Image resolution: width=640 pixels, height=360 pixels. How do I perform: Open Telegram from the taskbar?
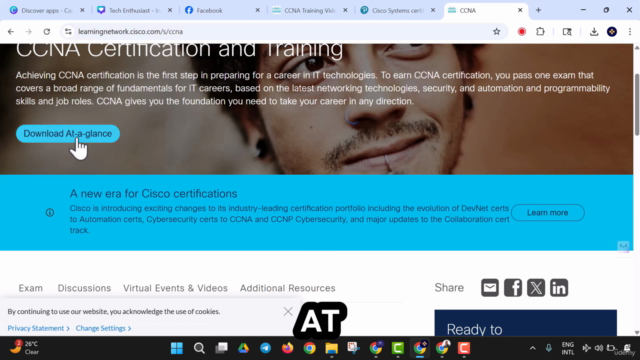pyautogui.click(x=265, y=348)
